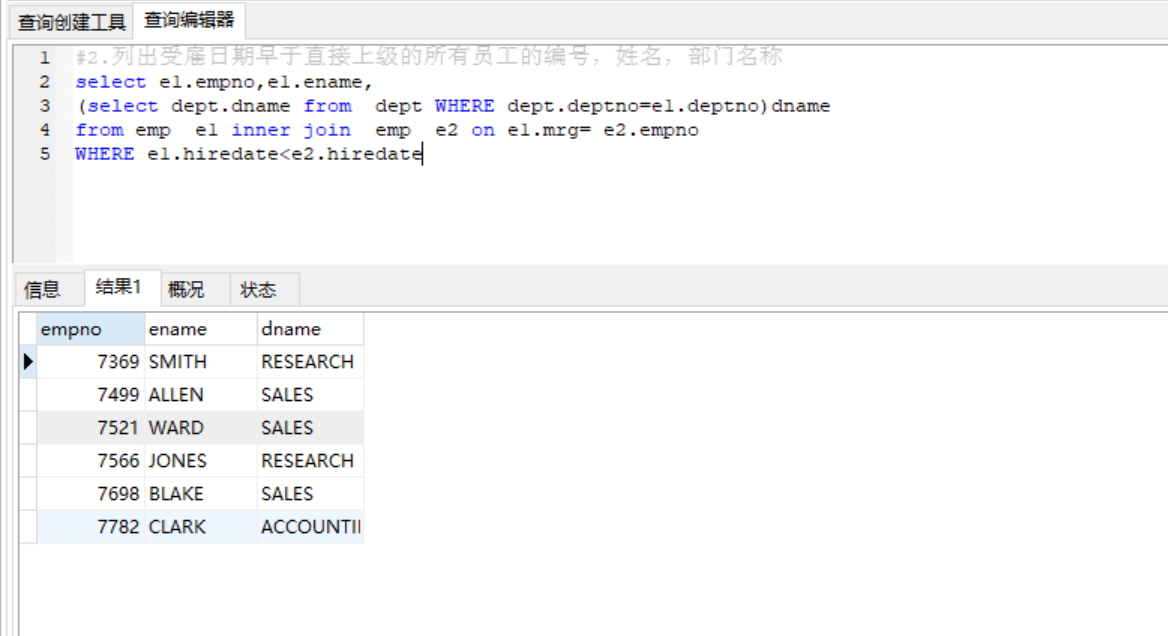Switch to the 查询创建工具 tab

pyautogui.click(x=72, y=21)
